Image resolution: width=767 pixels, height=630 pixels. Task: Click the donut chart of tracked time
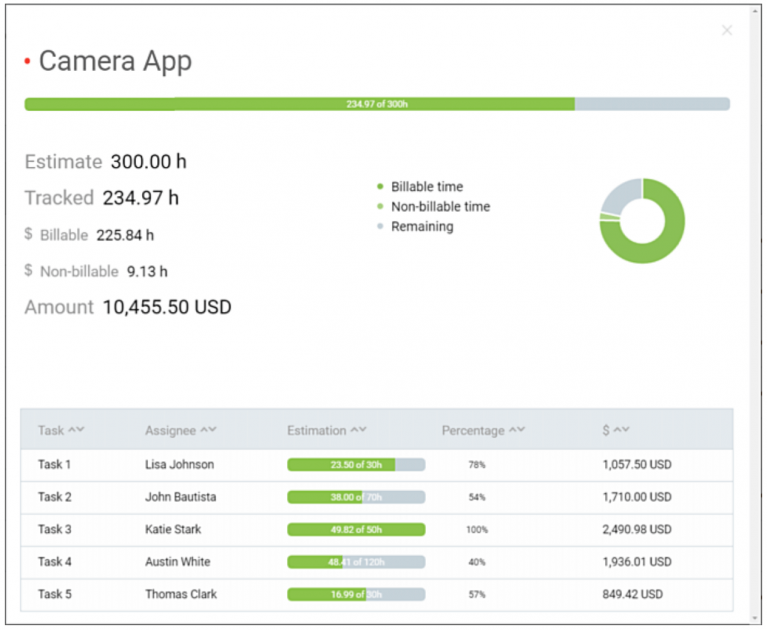coord(642,221)
